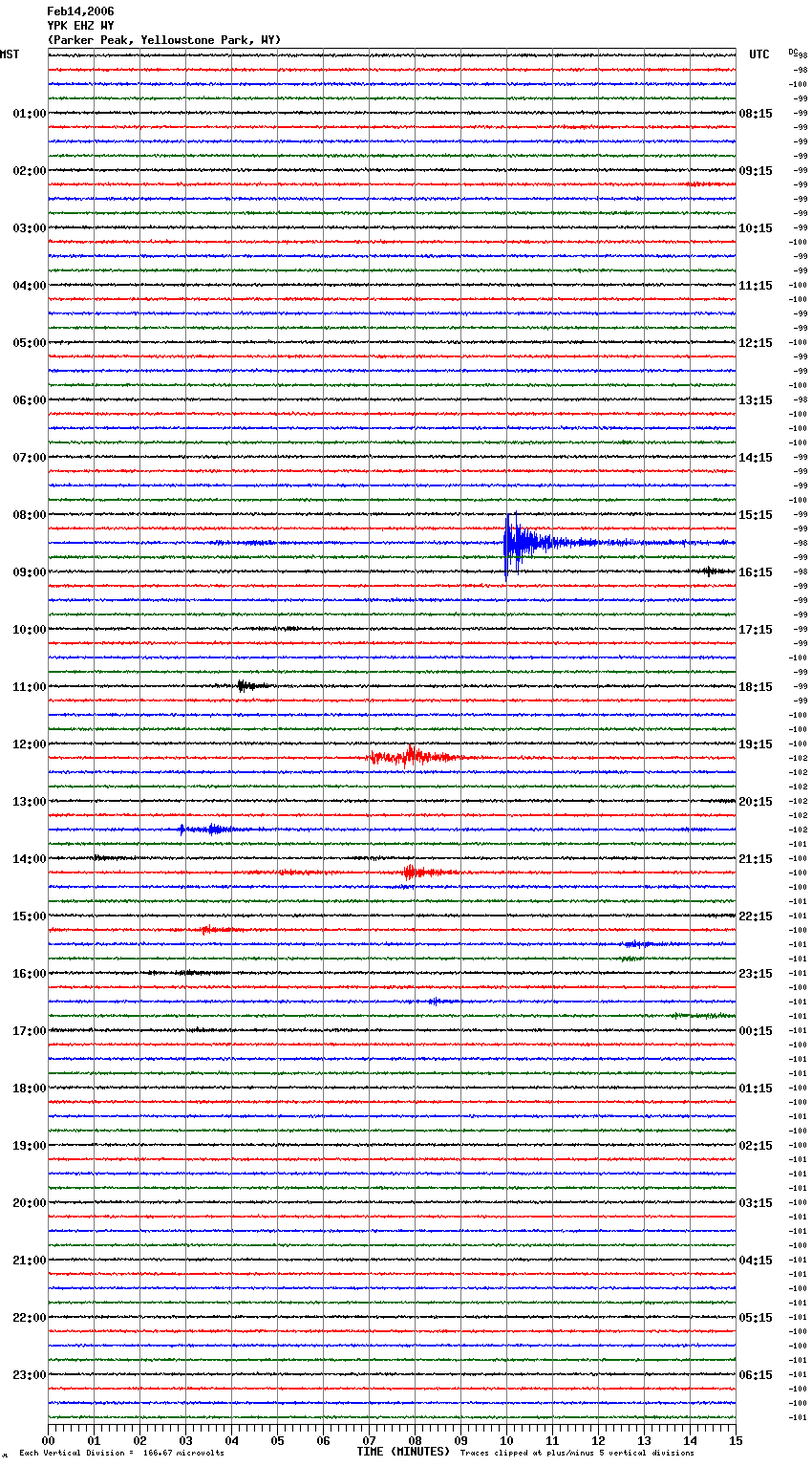Select the 12:00 MST time label
Viewport: 812px width, 1466px height.
30,744
